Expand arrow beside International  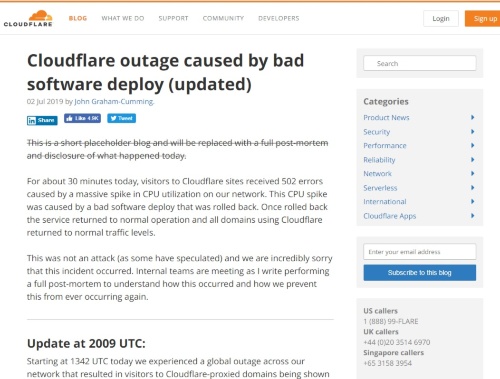tap(472, 201)
